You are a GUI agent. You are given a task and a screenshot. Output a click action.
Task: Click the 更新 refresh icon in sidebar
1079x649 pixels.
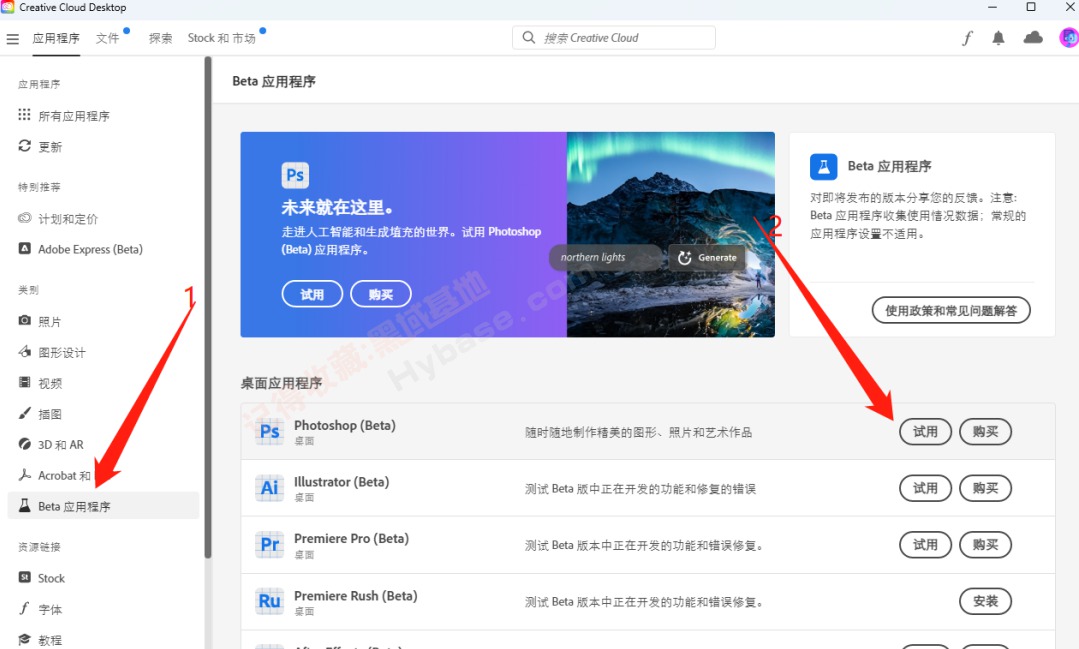pyautogui.click(x=25, y=146)
